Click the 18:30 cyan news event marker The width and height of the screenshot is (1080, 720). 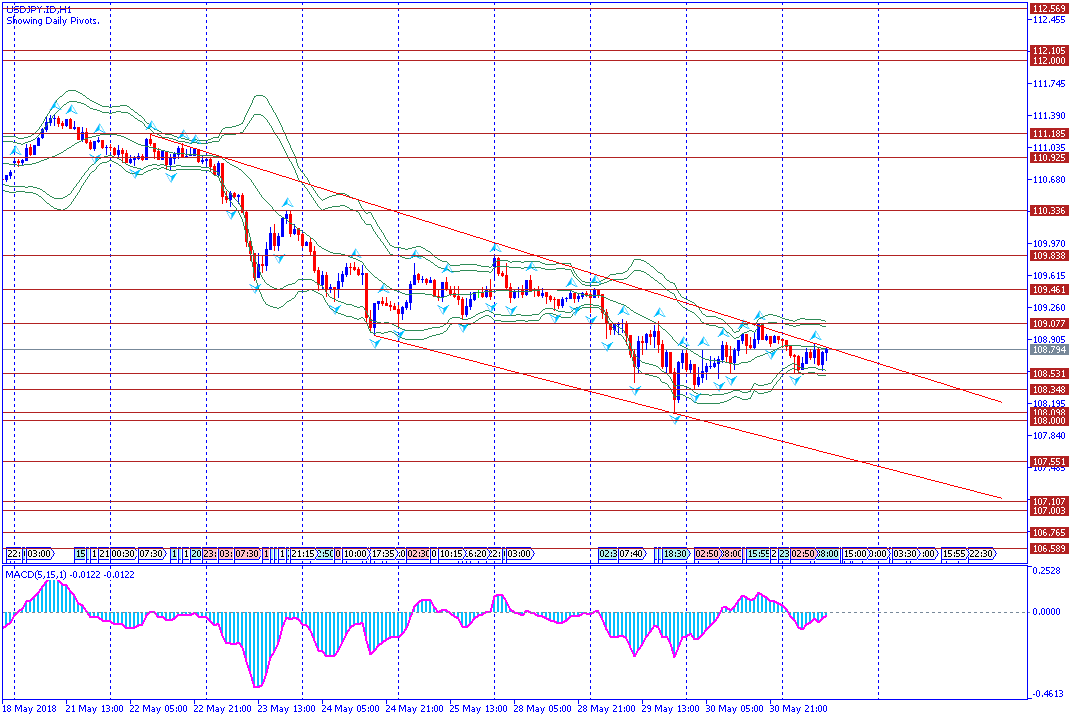676,553
